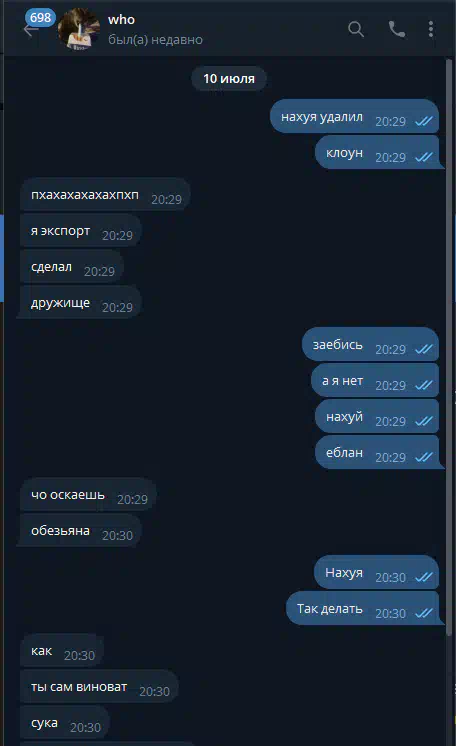Screen dimensions: 456x746
Task: Select the message обезьяна
Action: pos(81,531)
